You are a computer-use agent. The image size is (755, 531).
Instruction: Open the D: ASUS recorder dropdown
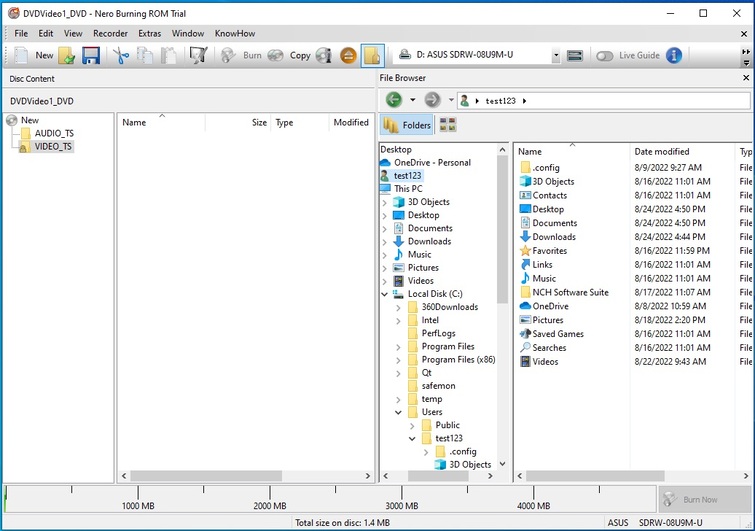[x=556, y=55]
